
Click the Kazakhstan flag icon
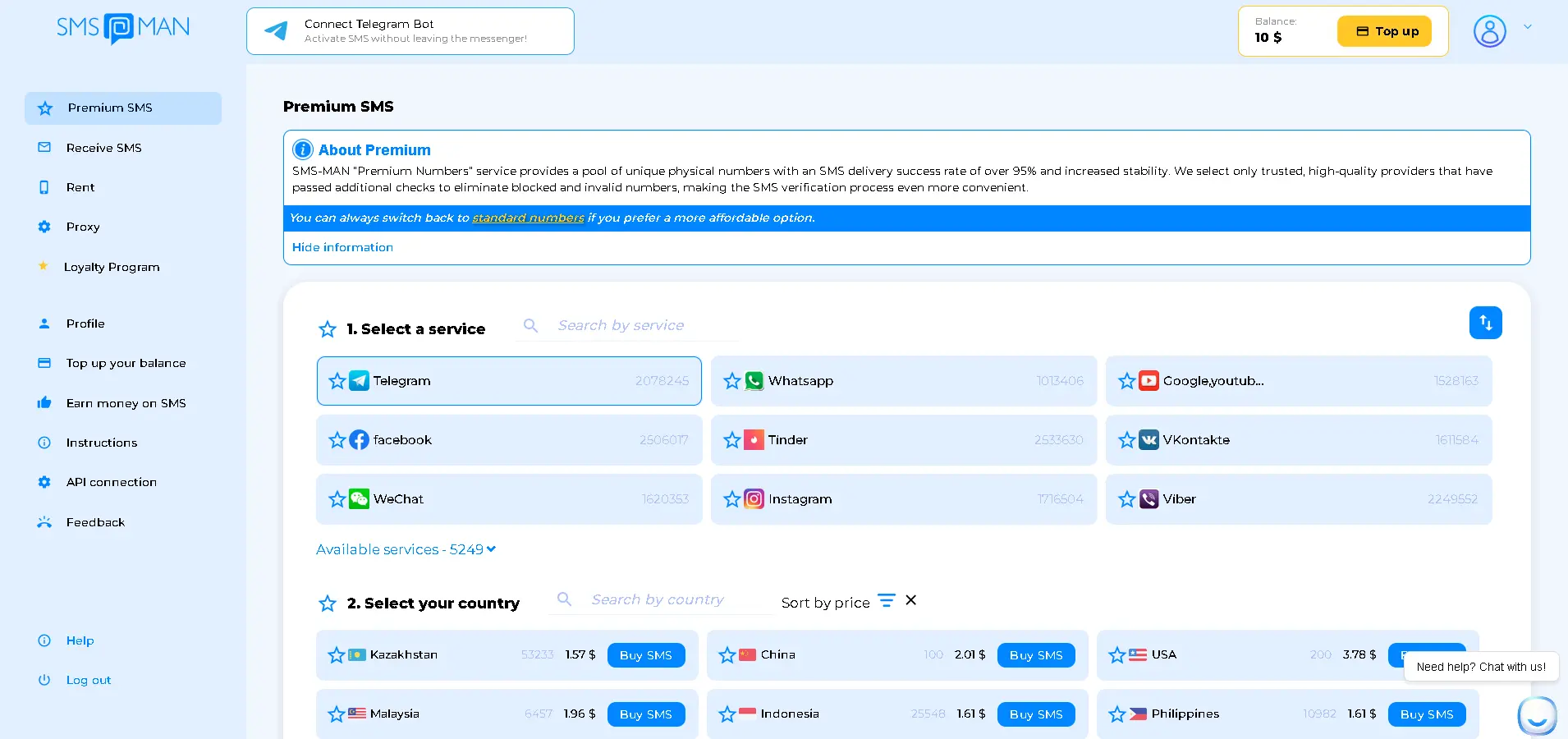(357, 655)
